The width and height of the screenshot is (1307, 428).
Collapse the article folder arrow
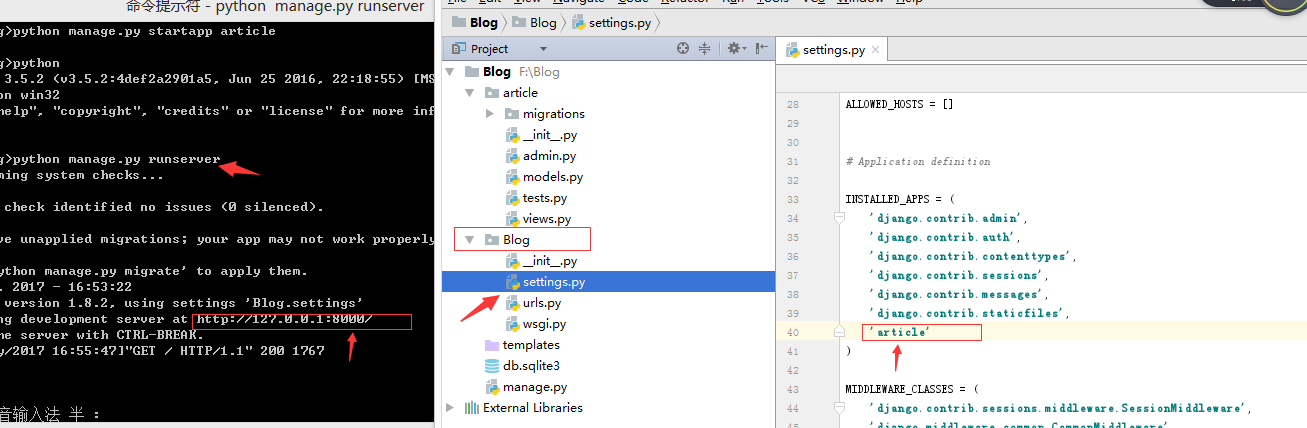coord(470,93)
